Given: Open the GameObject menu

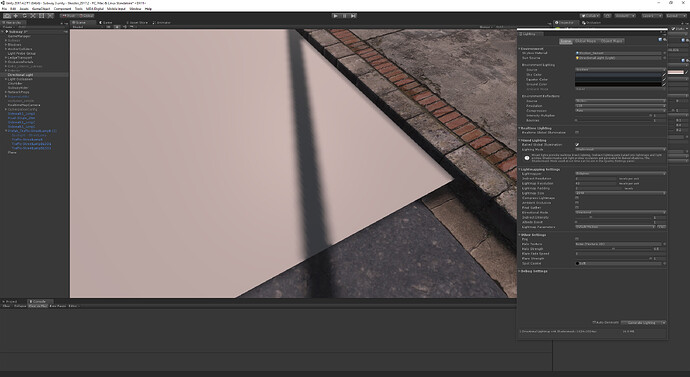Looking at the screenshot, I should tap(41, 9).
